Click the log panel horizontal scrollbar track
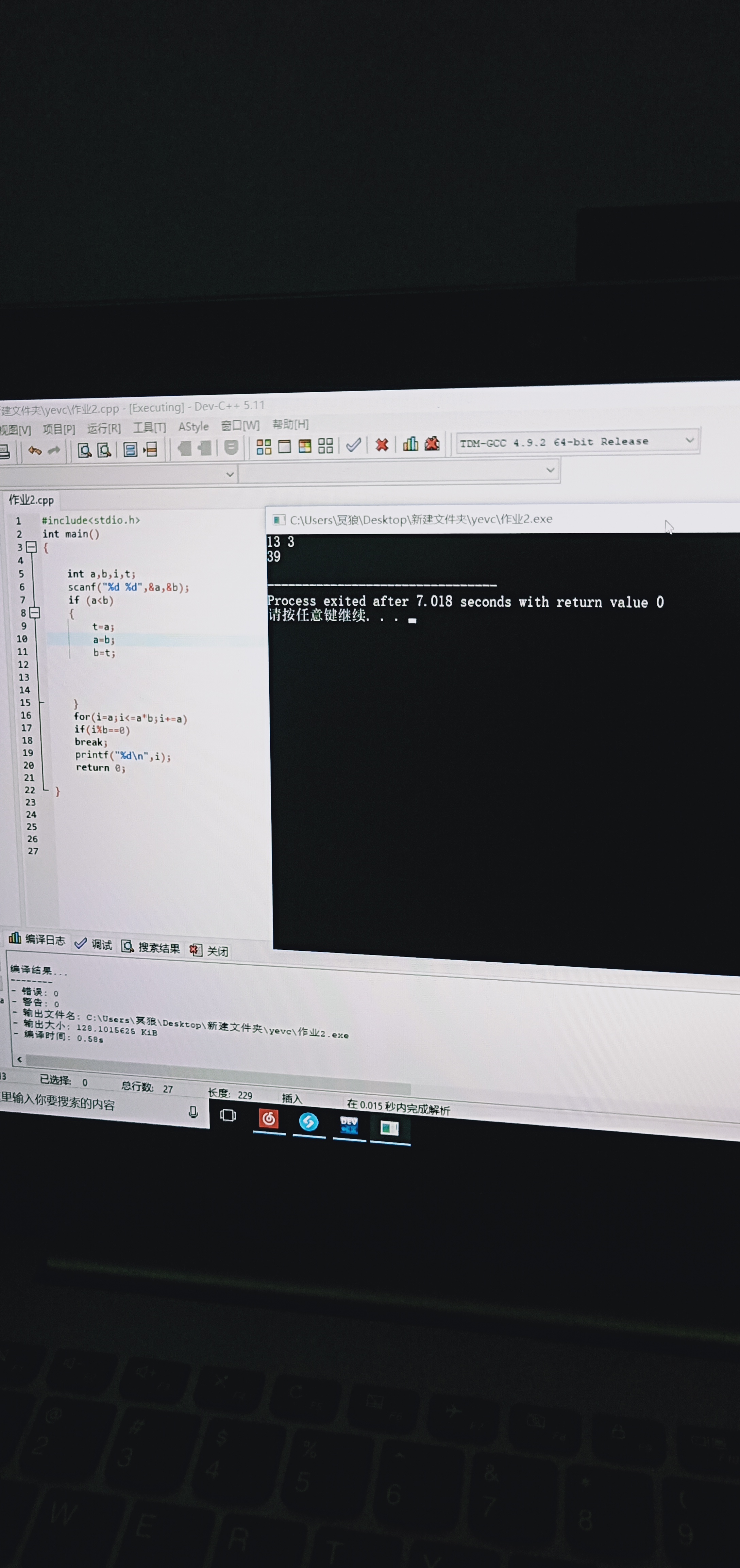Viewport: 740px width, 1568px height. click(218, 1075)
